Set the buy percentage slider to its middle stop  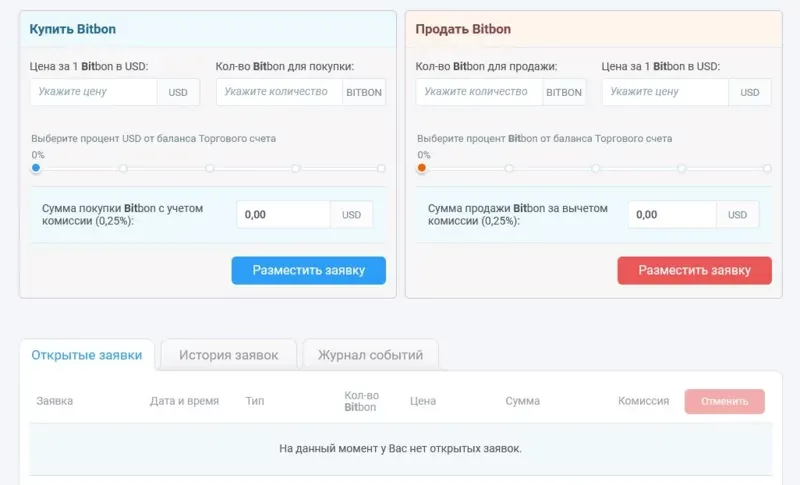(x=210, y=168)
